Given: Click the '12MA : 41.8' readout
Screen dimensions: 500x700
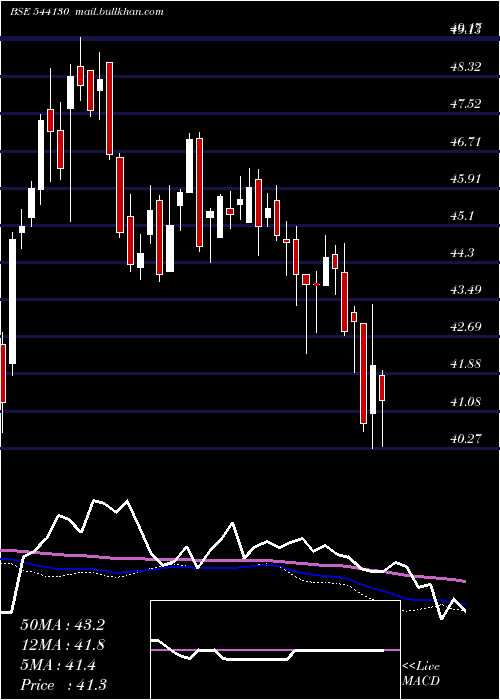Looking at the screenshot, I should [62, 645].
